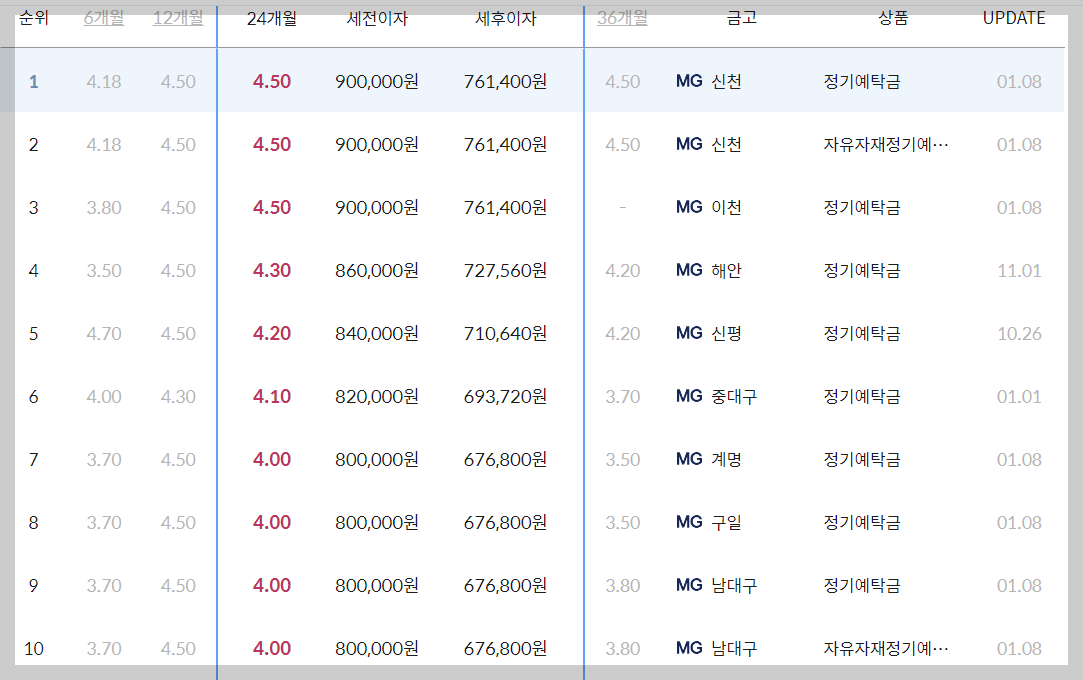Click the 3.70 36-month rate for MG 중대구
The height and width of the screenshot is (680, 1083).
click(622, 396)
